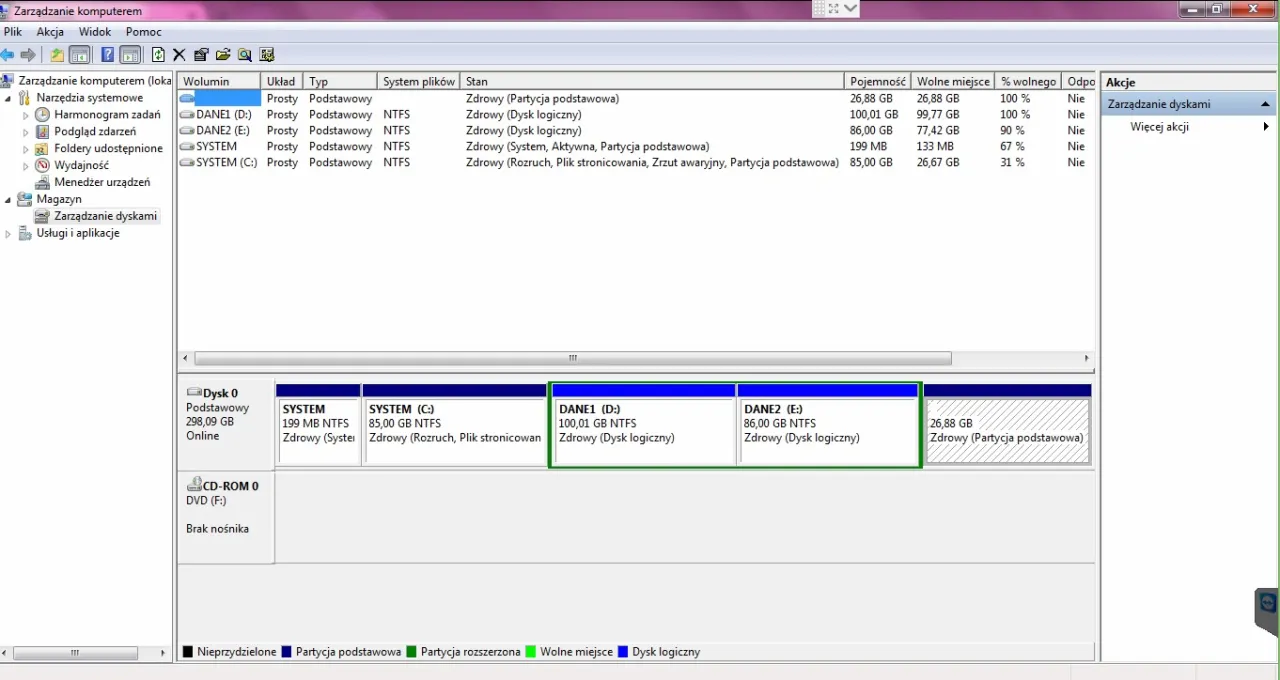Collapse the Zarządzanie dyskami section in Akcje
Screen dimensions: 1280x680
pos(1265,103)
